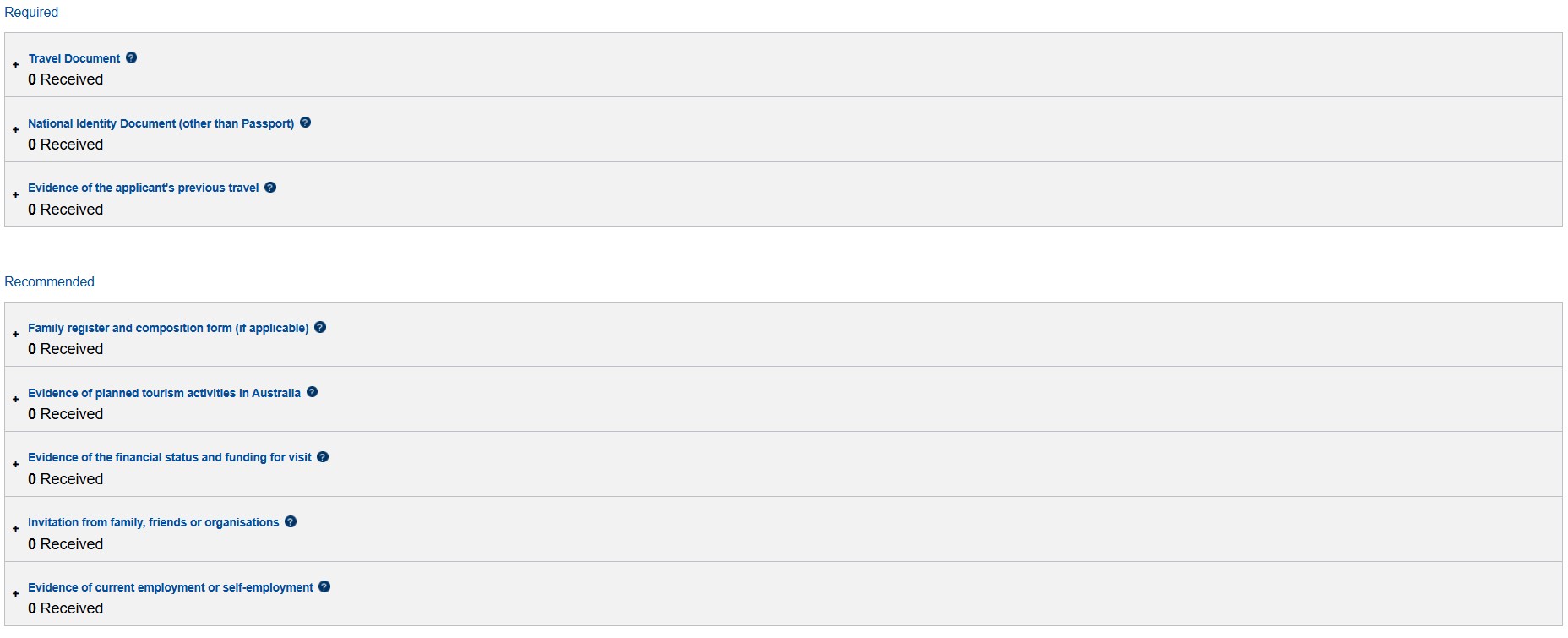
Task: Open help for National Identity Document
Action: [x=305, y=123]
